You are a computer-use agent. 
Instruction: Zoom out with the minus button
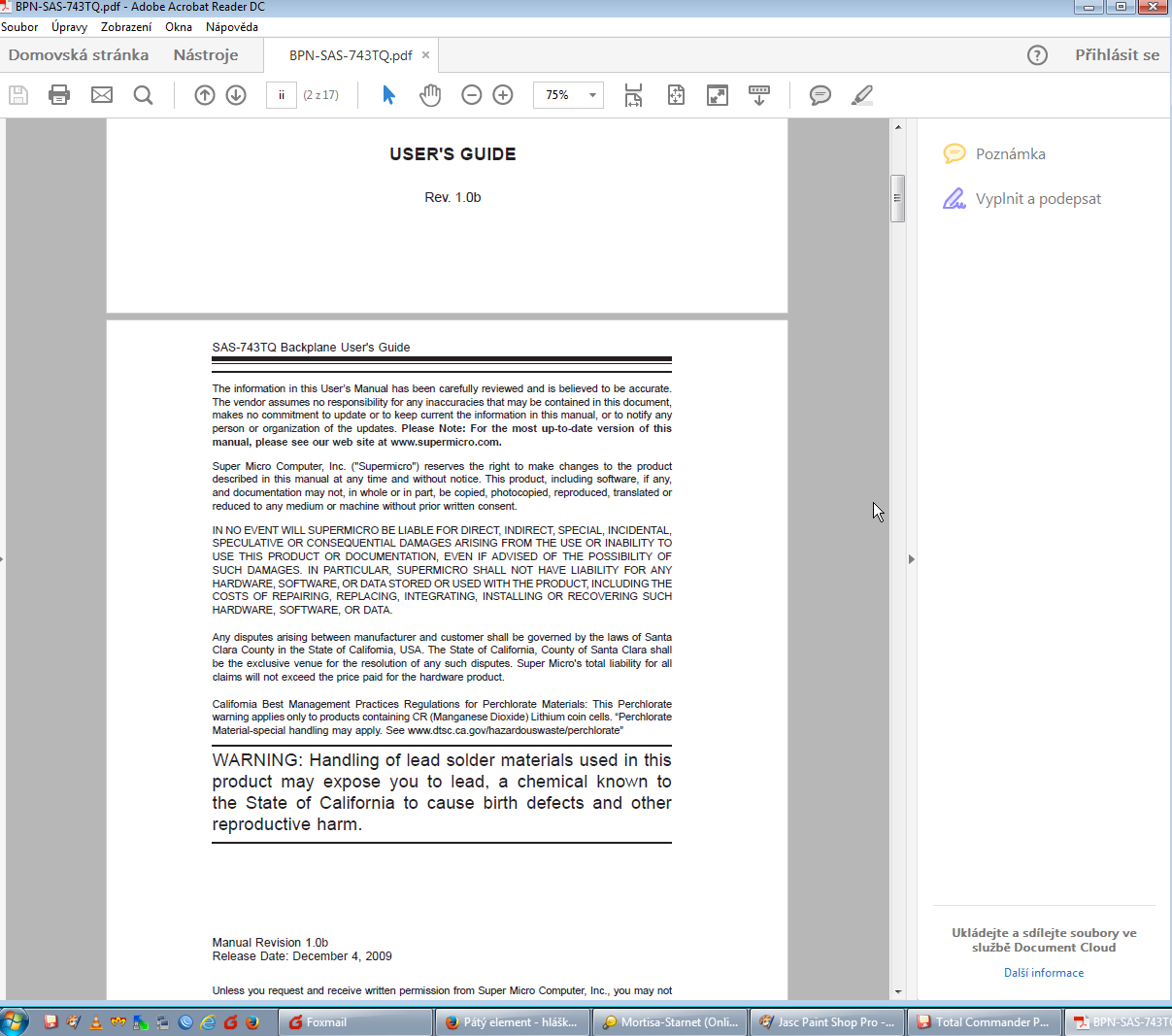[x=472, y=95]
